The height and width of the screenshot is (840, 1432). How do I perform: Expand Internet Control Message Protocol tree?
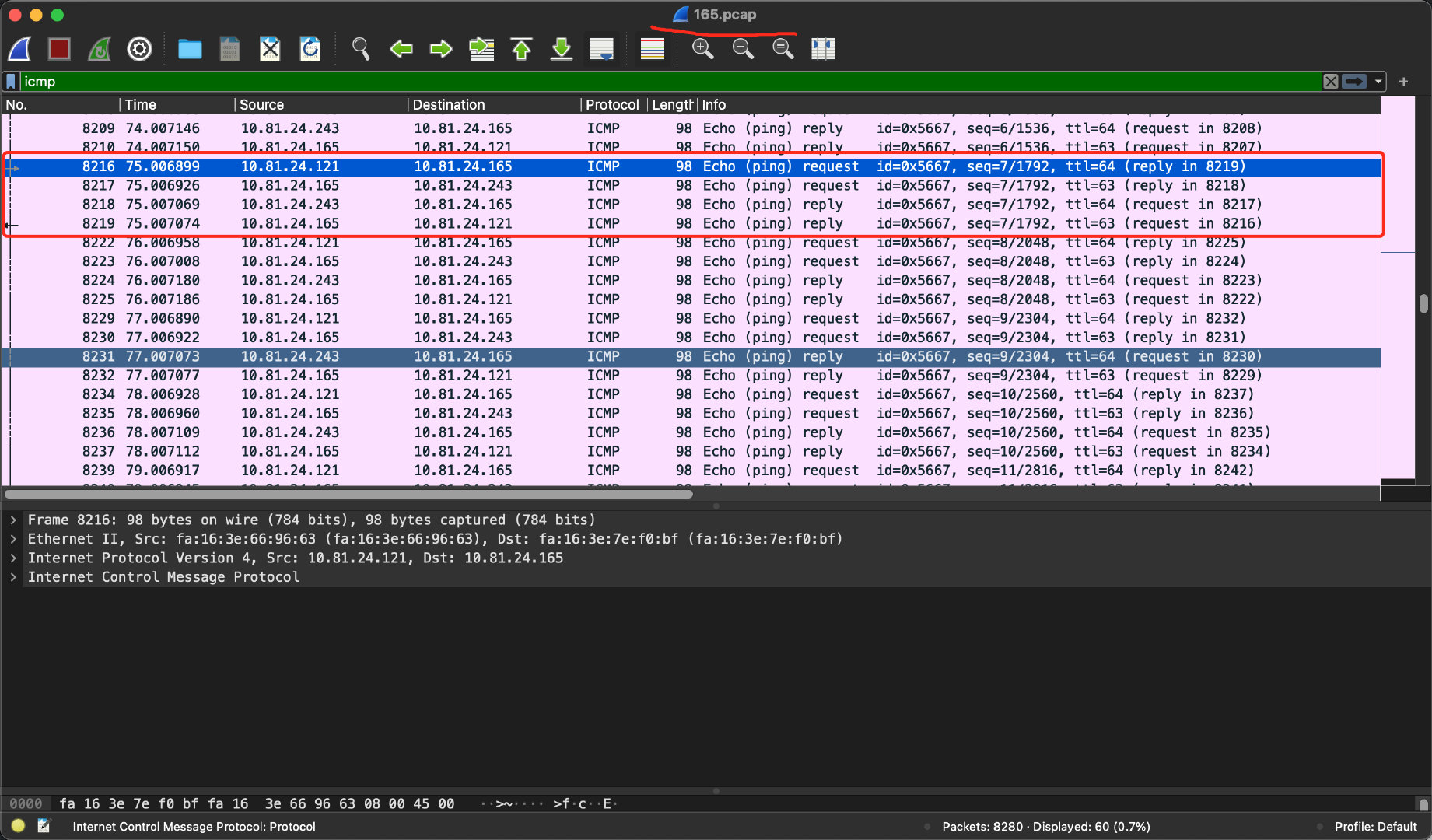13,577
